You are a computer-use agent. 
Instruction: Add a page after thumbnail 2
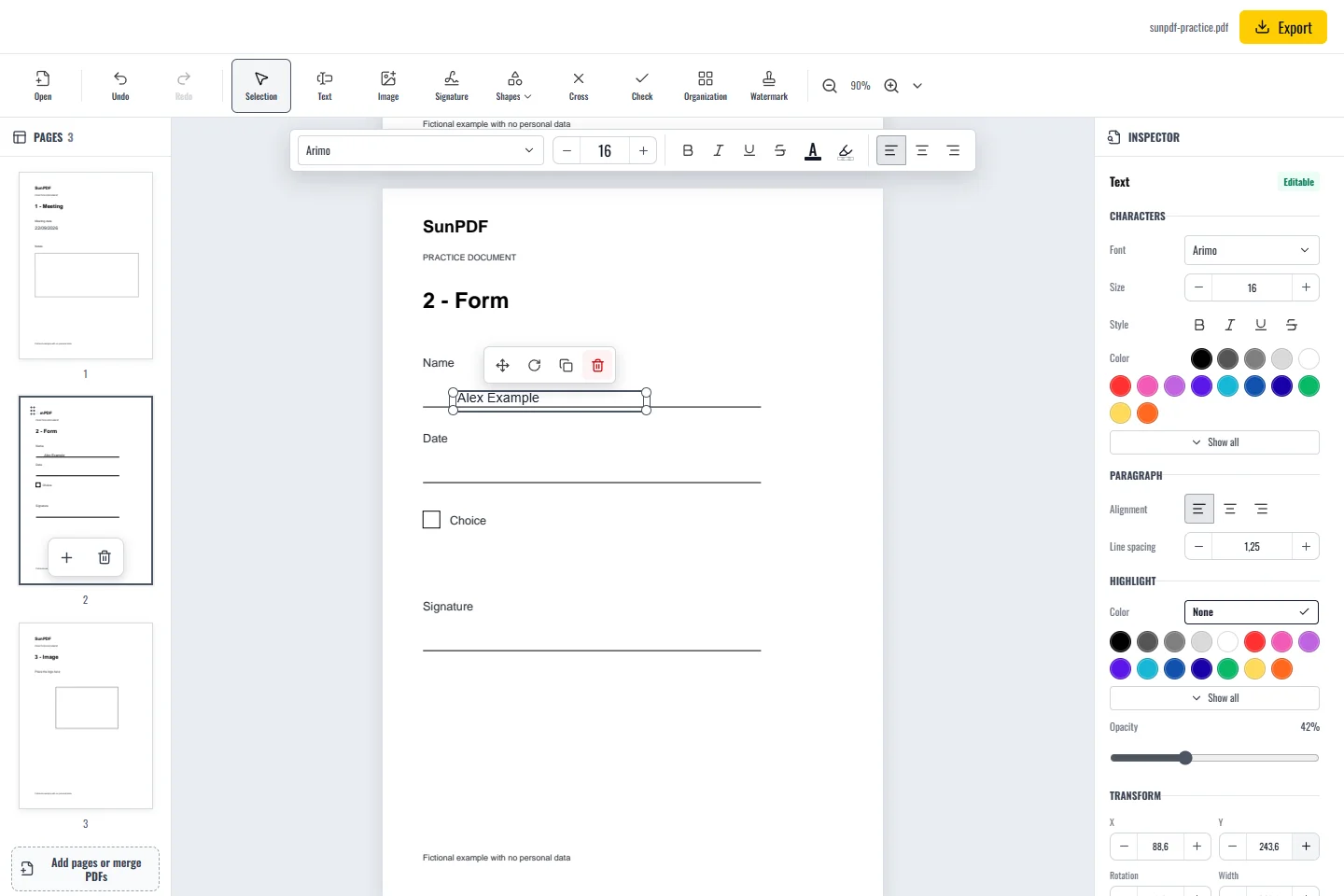tap(66, 557)
